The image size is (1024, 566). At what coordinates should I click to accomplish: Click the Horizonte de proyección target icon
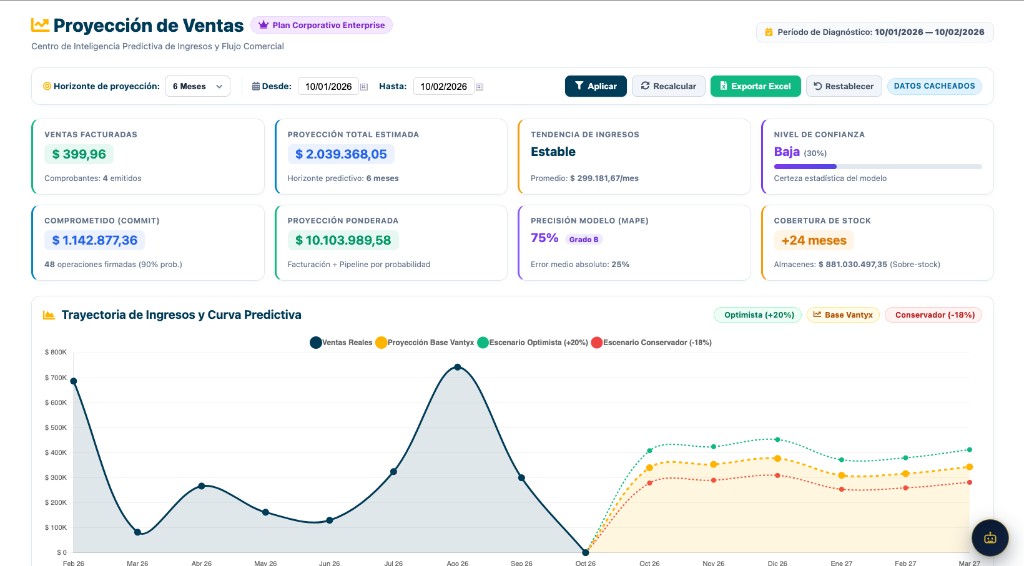tap(47, 86)
